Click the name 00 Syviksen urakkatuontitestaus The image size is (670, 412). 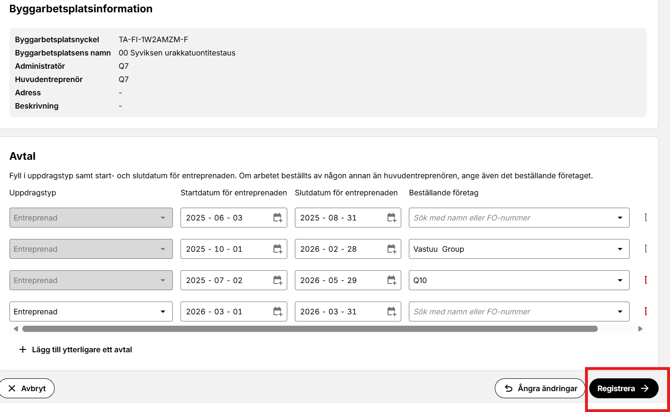tap(177, 53)
